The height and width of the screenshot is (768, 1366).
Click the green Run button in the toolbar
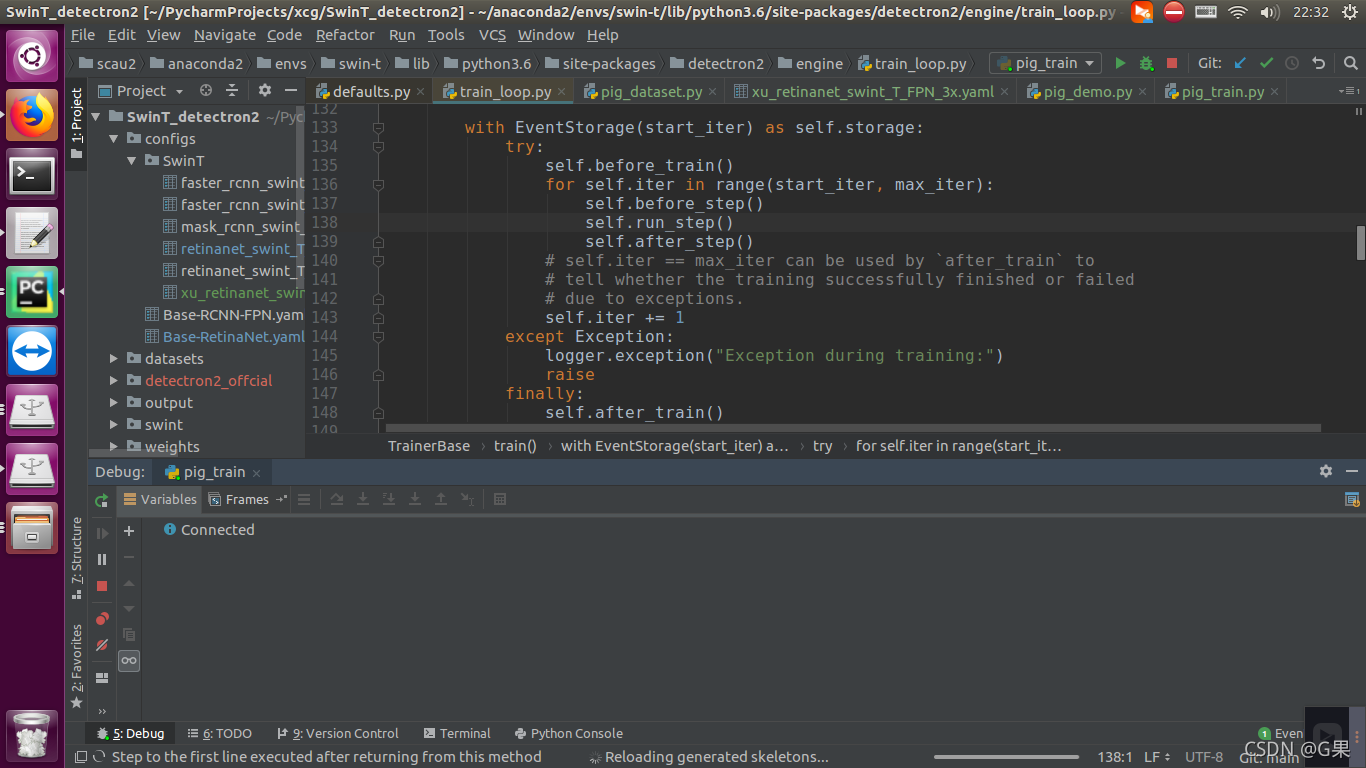pyautogui.click(x=1120, y=63)
